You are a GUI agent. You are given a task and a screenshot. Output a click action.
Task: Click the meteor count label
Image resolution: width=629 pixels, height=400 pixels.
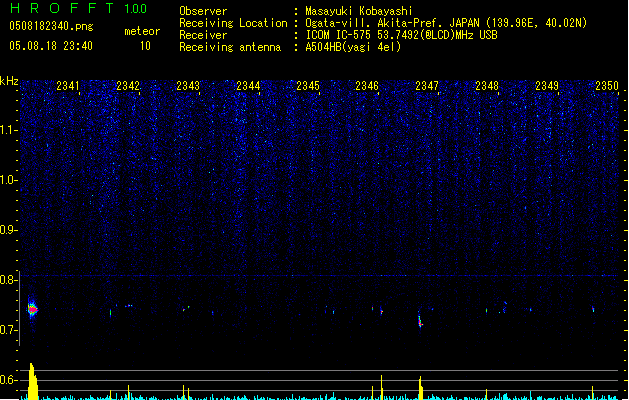click(x=142, y=31)
